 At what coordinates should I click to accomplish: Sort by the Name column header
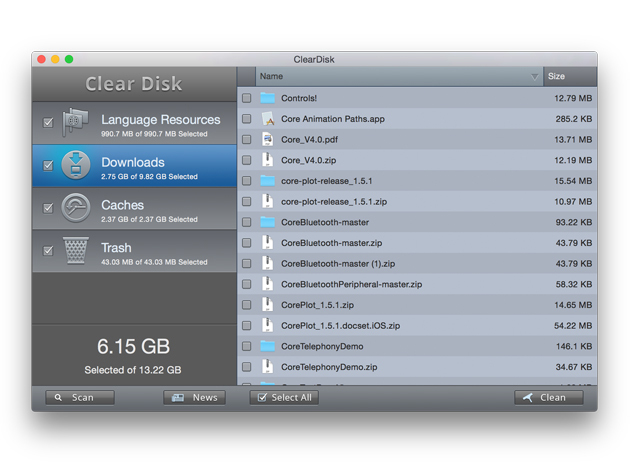click(399, 76)
